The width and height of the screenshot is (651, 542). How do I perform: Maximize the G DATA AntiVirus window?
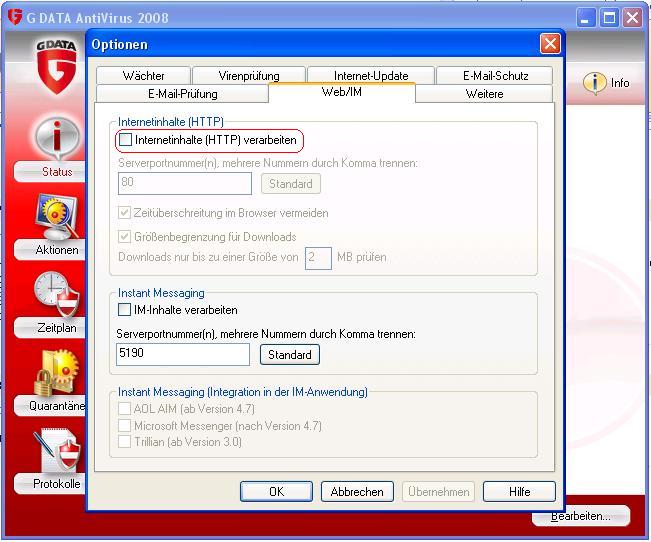[x=609, y=18]
